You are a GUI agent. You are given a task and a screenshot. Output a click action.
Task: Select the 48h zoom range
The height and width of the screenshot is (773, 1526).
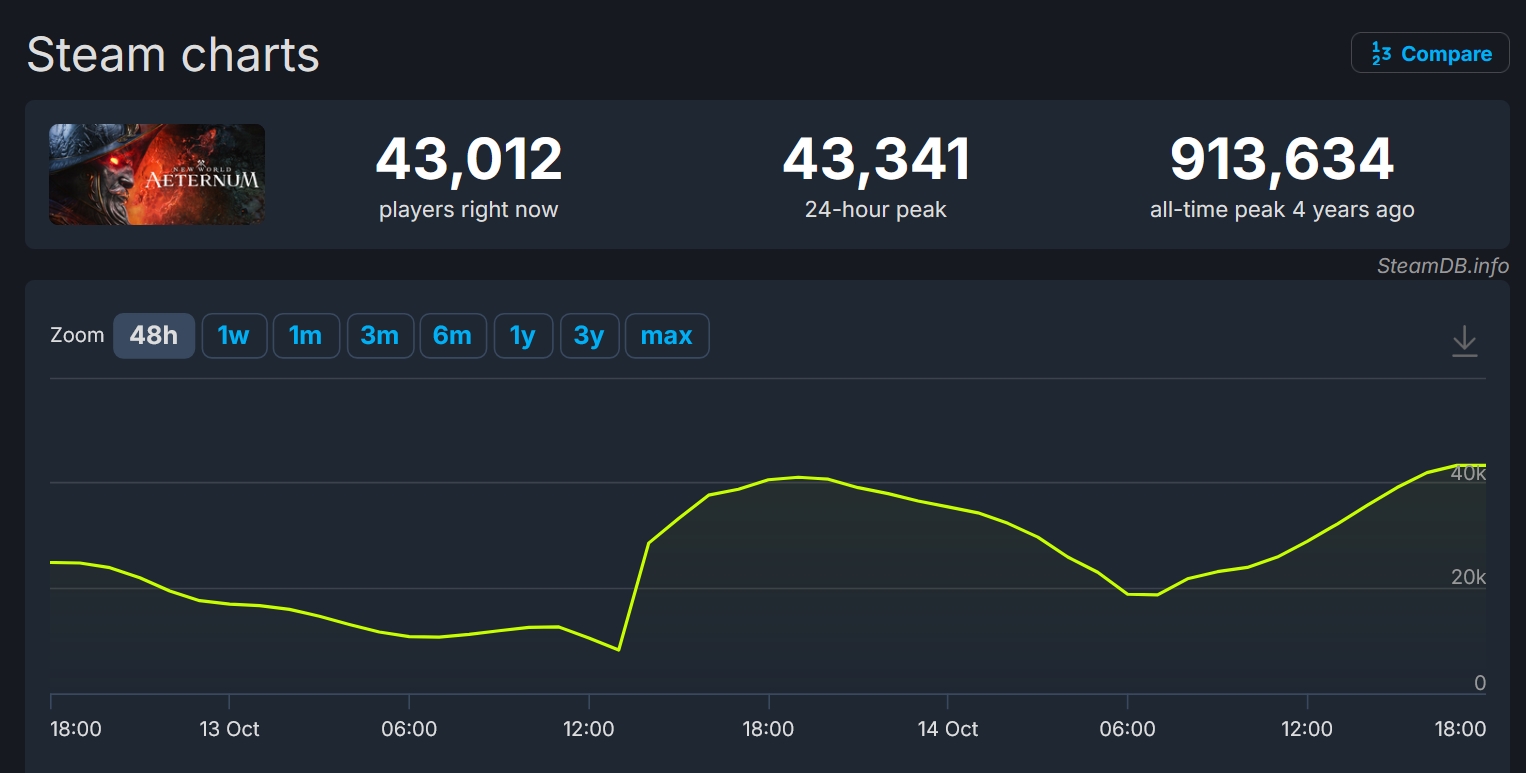(153, 336)
